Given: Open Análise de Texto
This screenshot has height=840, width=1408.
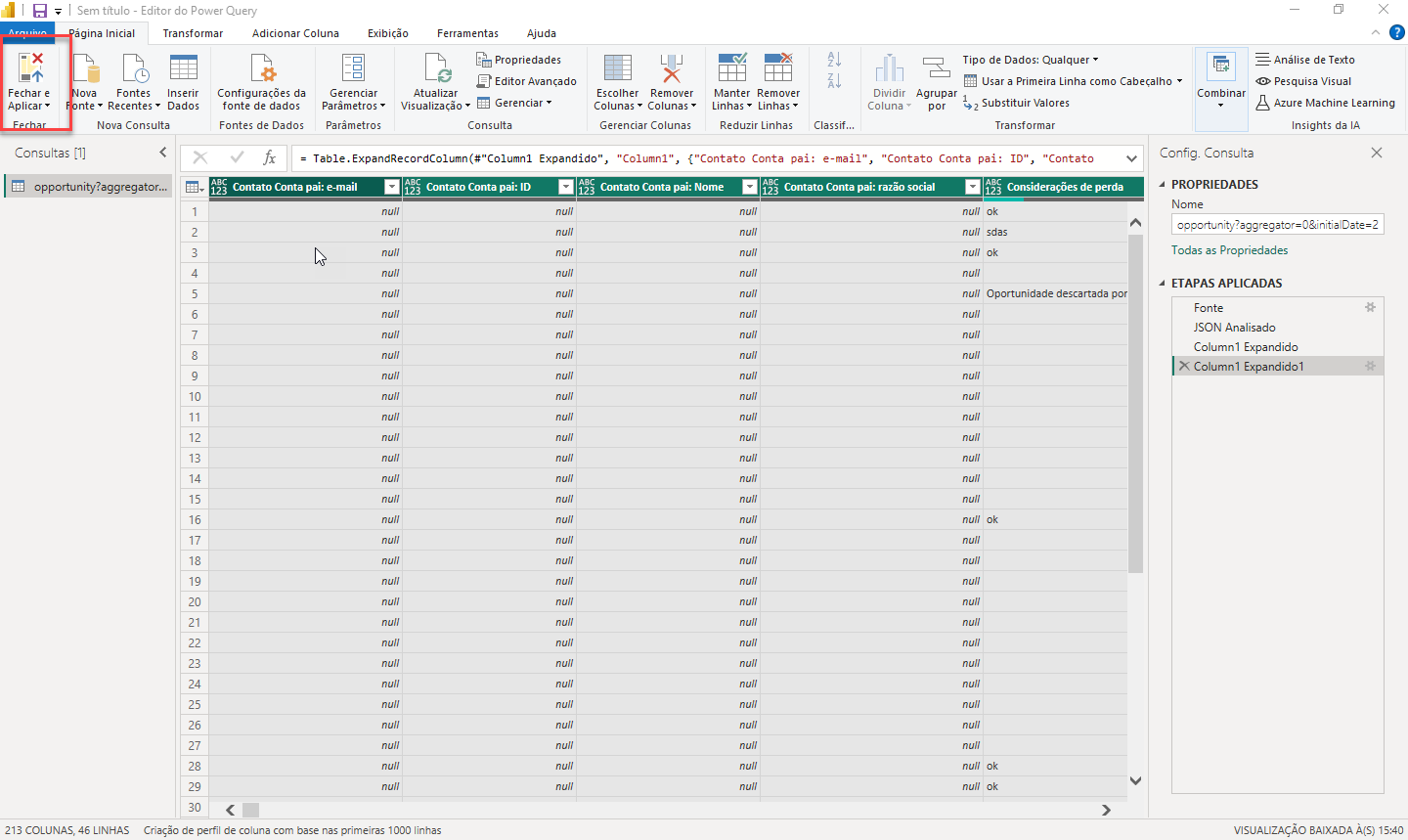Looking at the screenshot, I should pyautogui.click(x=1305, y=60).
